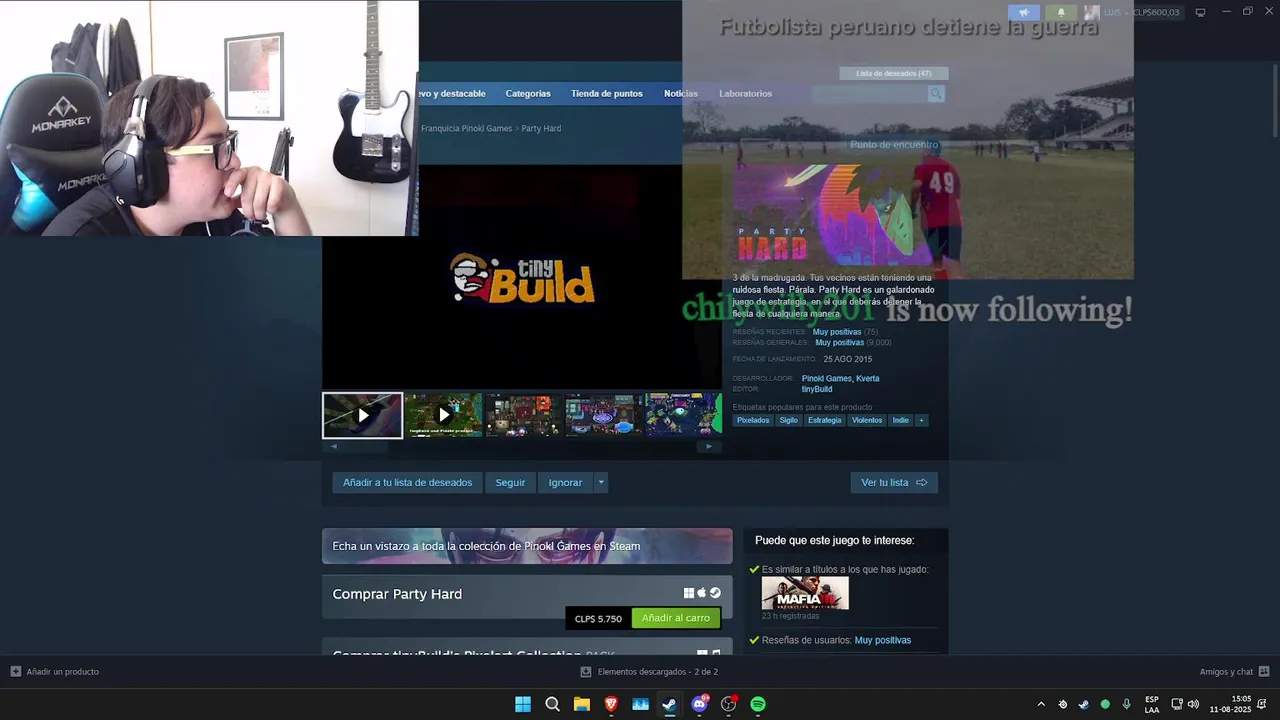Open Punto de encuentro link
Image resolution: width=1280 pixels, height=720 pixels.
[894, 144]
